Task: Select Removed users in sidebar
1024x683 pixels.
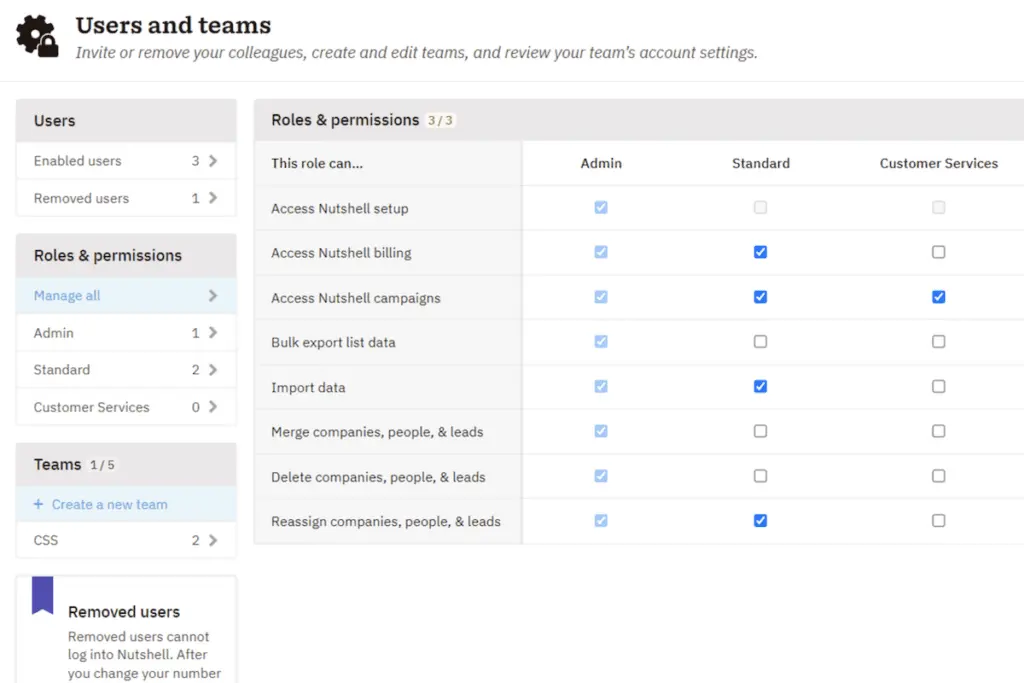Action: pyautogui.click(x=126, y=198)
